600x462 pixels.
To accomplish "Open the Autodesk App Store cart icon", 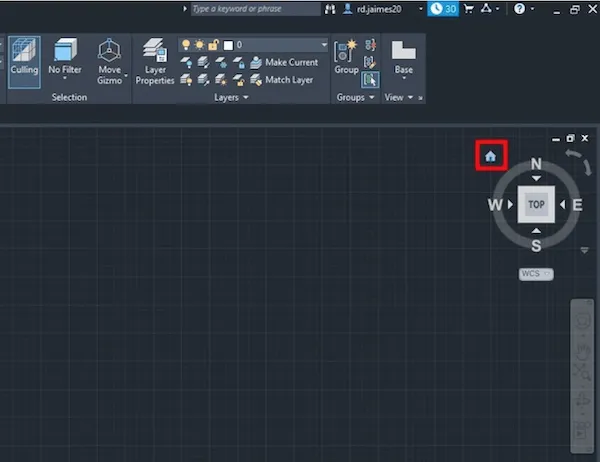I will (468, 8).
